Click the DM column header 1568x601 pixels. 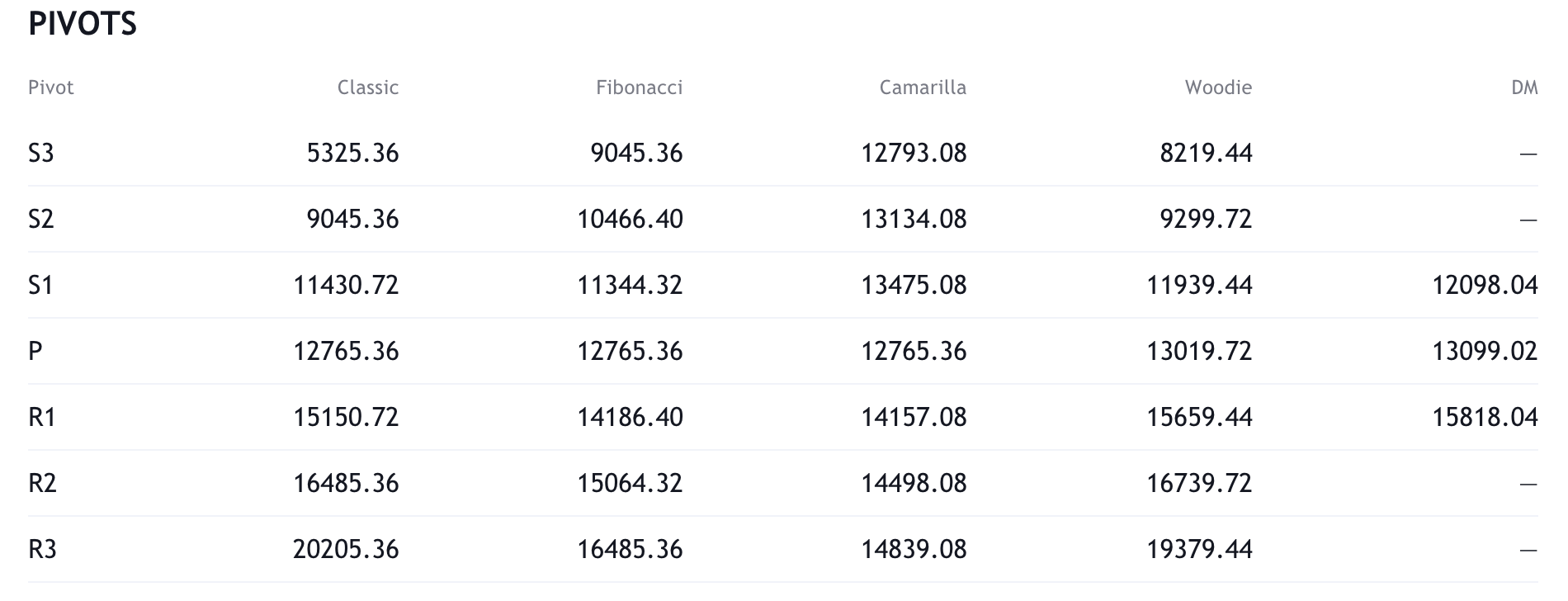1524,88
